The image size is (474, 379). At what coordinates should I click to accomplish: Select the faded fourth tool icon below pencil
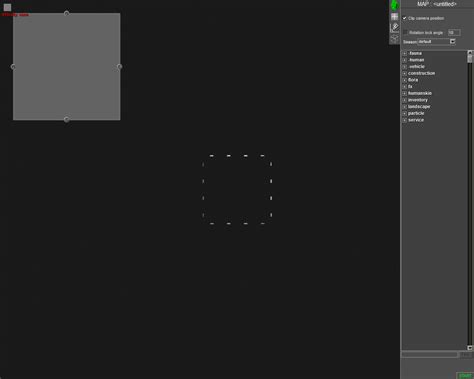pos(394,38)
